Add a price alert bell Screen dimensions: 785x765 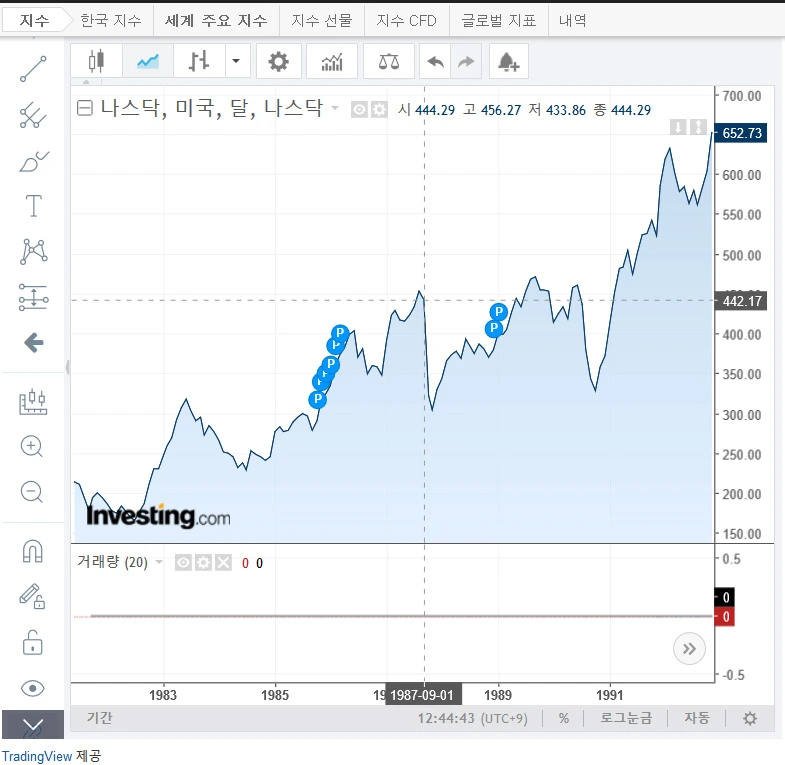[x=509, y=61]
